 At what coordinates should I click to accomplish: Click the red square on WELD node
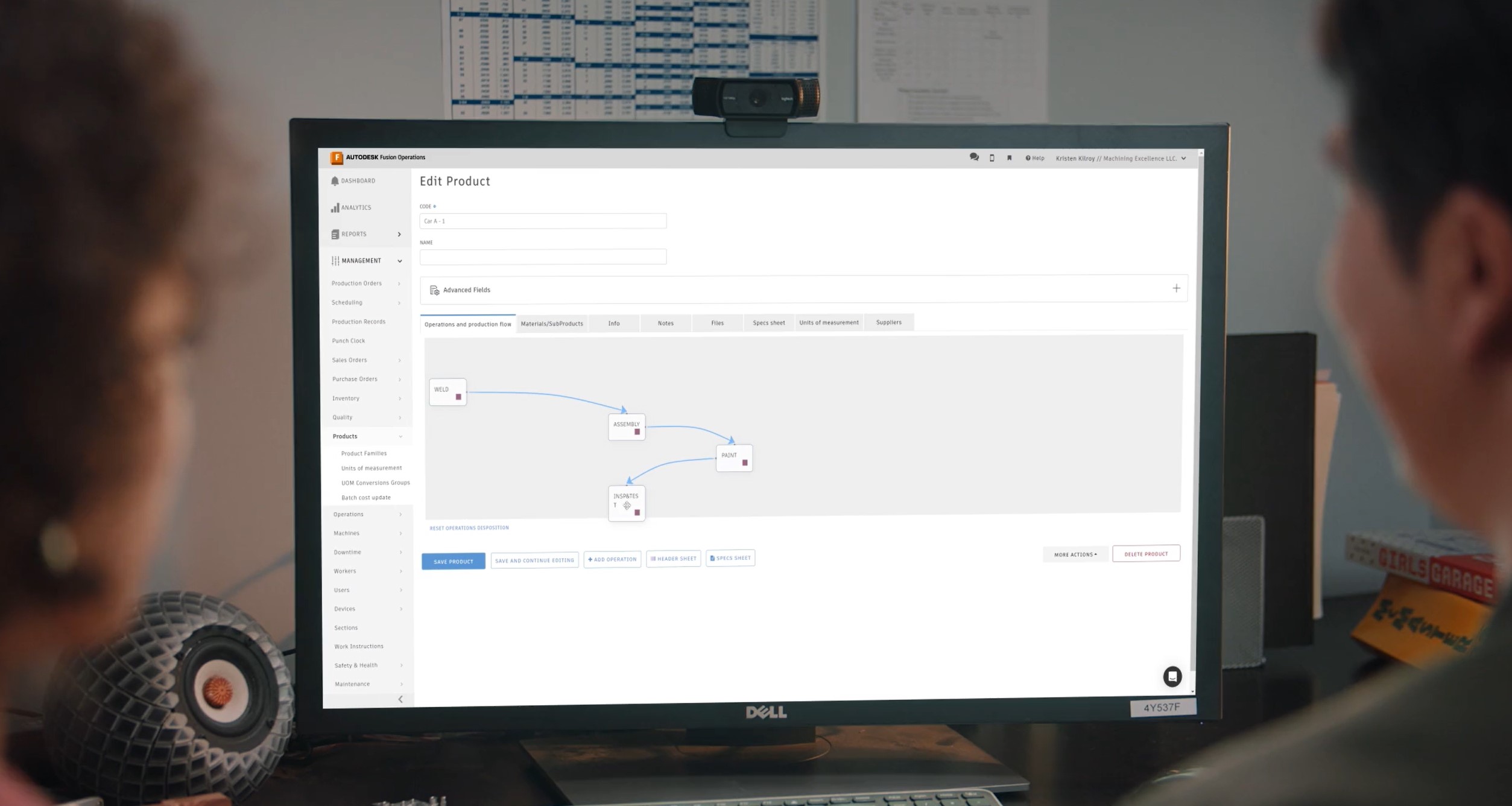[458, 397]
